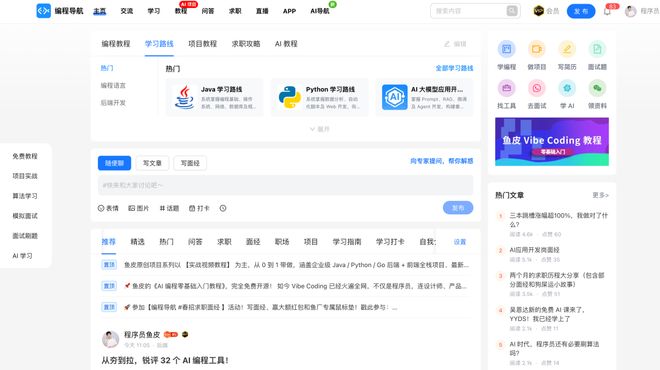The width and height of the screenshot is (660, 370).
Task: Expand the 展开 chevron under learning routes
Action: (x=313, y=129)
